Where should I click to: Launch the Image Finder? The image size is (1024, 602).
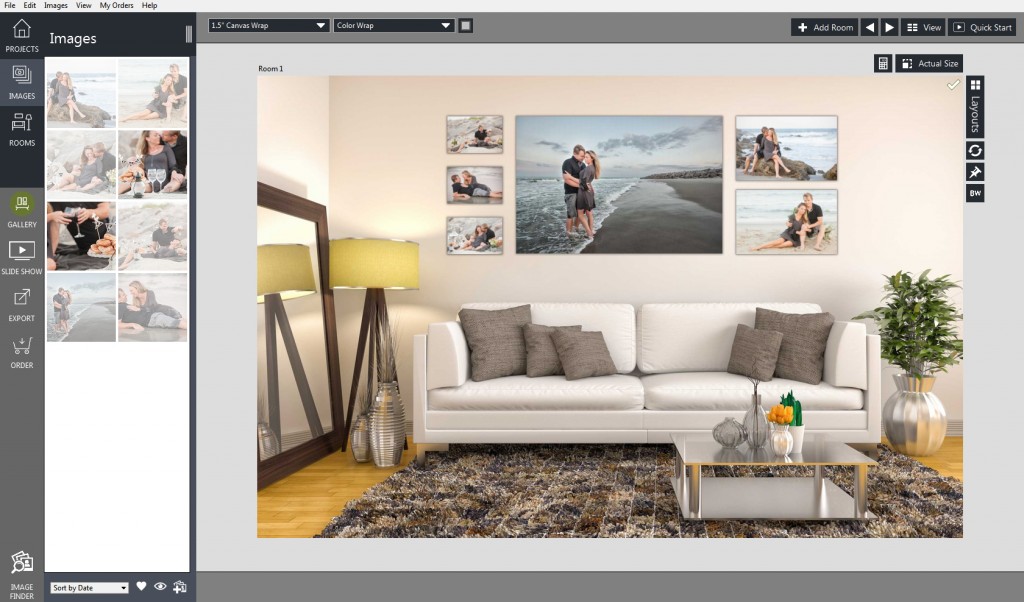(x=22, y=575)
